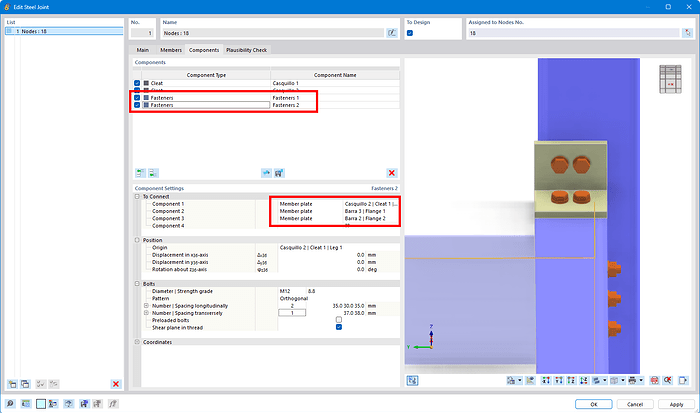Click the view orientation cube in 3D preview
Screen dimensions: 700x413
click(x=671, y=78)
